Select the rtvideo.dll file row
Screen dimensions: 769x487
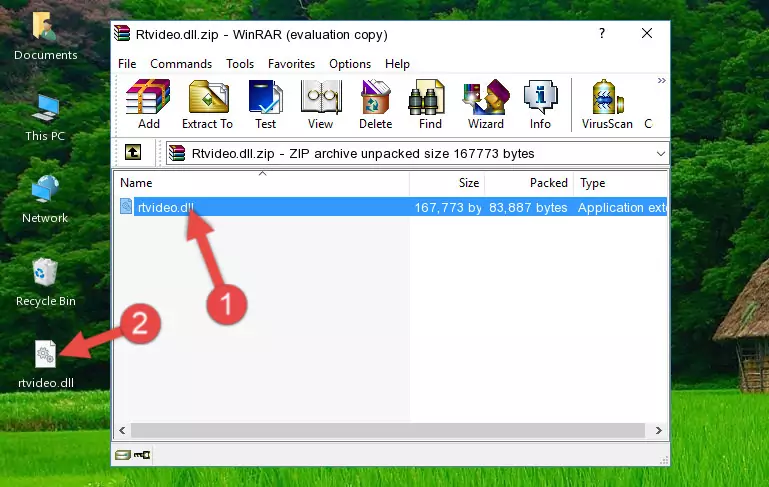coord(392,207)
